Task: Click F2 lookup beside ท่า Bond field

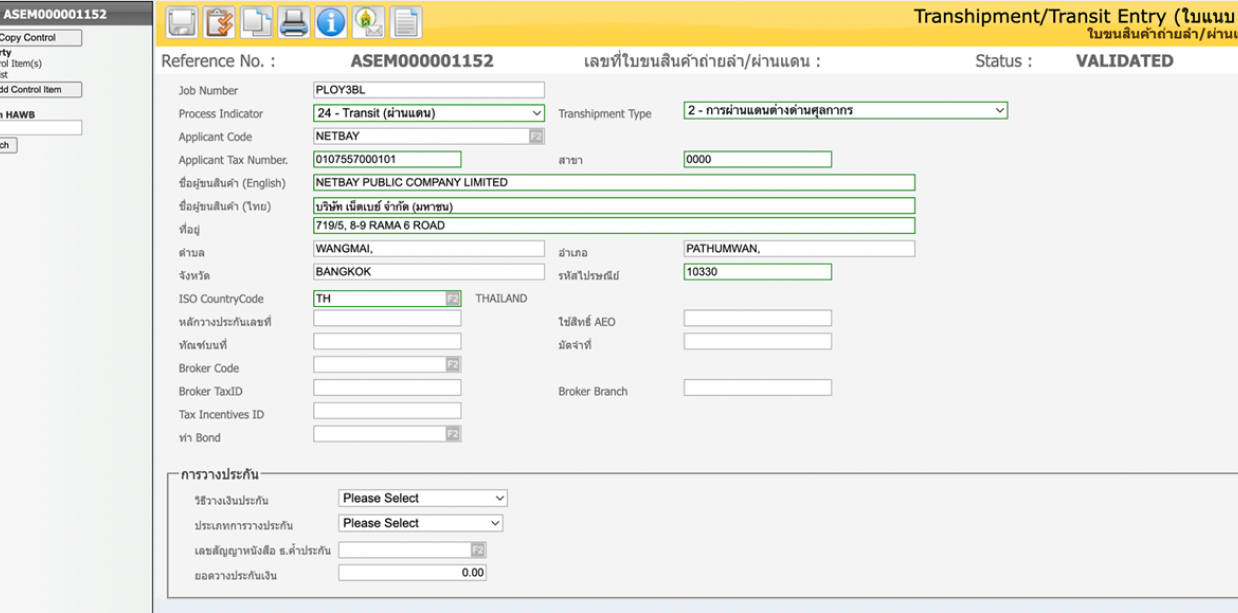Action: [x=453, y=434]
